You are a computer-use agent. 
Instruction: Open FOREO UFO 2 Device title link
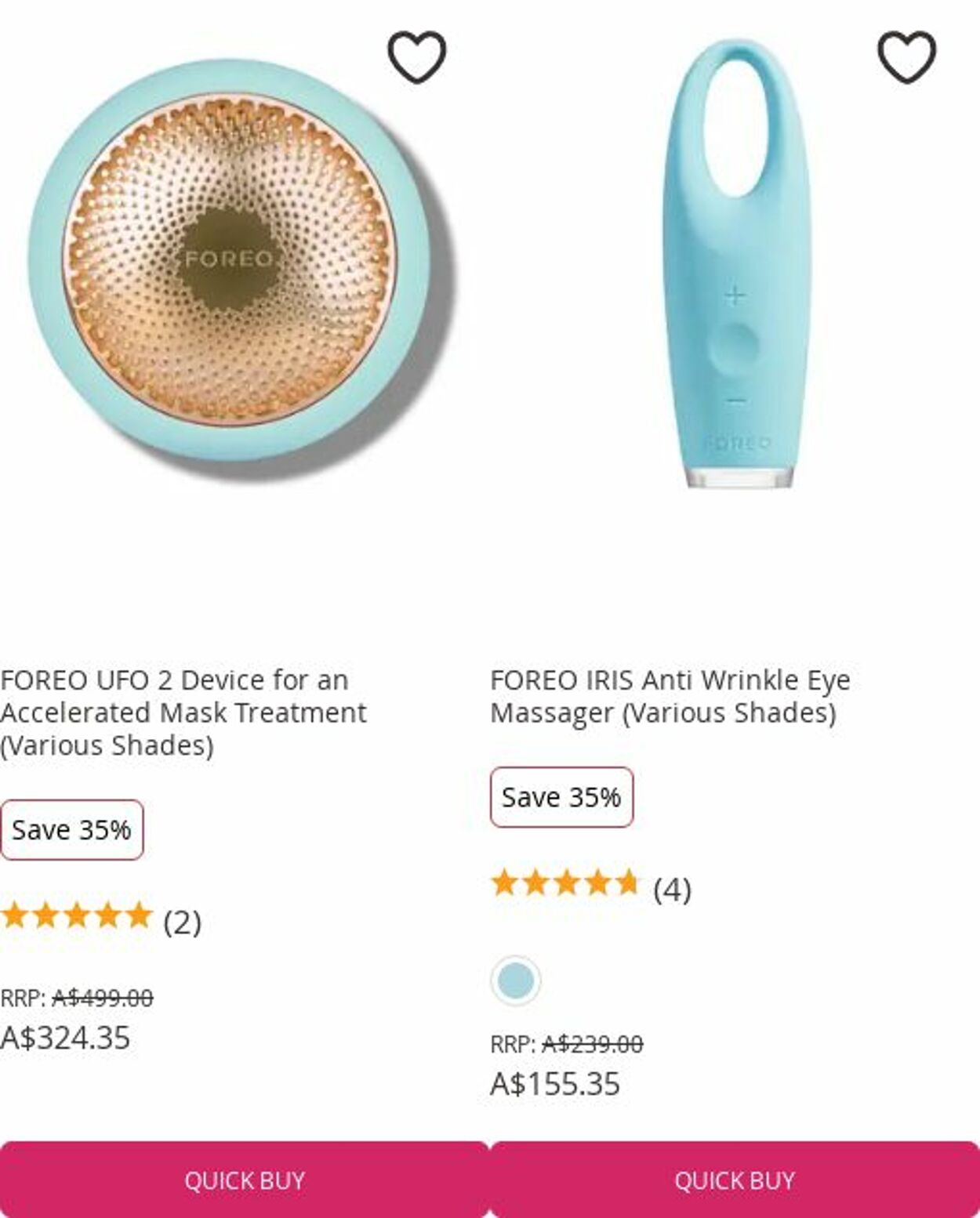click(183, 712)
